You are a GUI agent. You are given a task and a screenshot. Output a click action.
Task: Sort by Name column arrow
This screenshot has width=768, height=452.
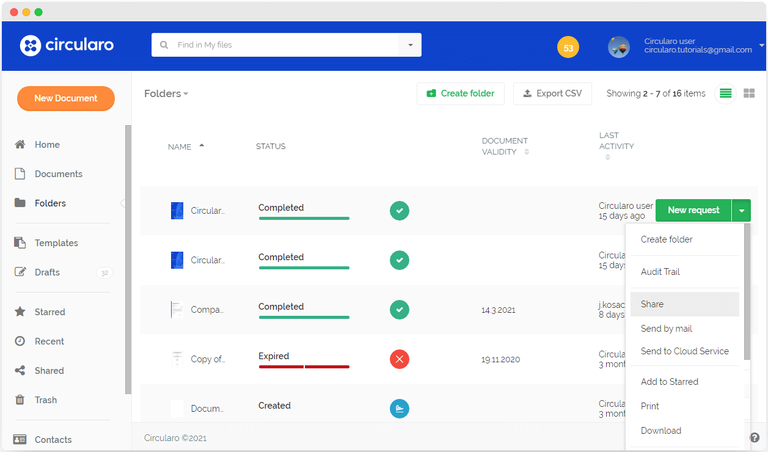(201, 145)
